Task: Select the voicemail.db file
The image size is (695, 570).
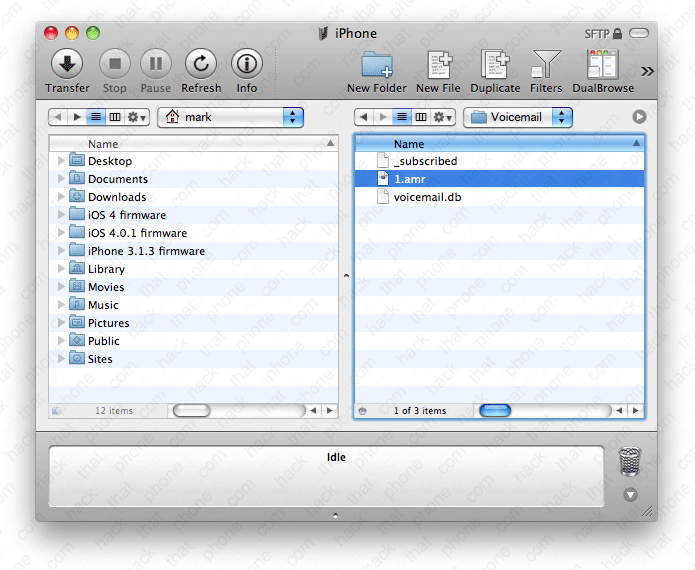Action: (x=426, y=197)
